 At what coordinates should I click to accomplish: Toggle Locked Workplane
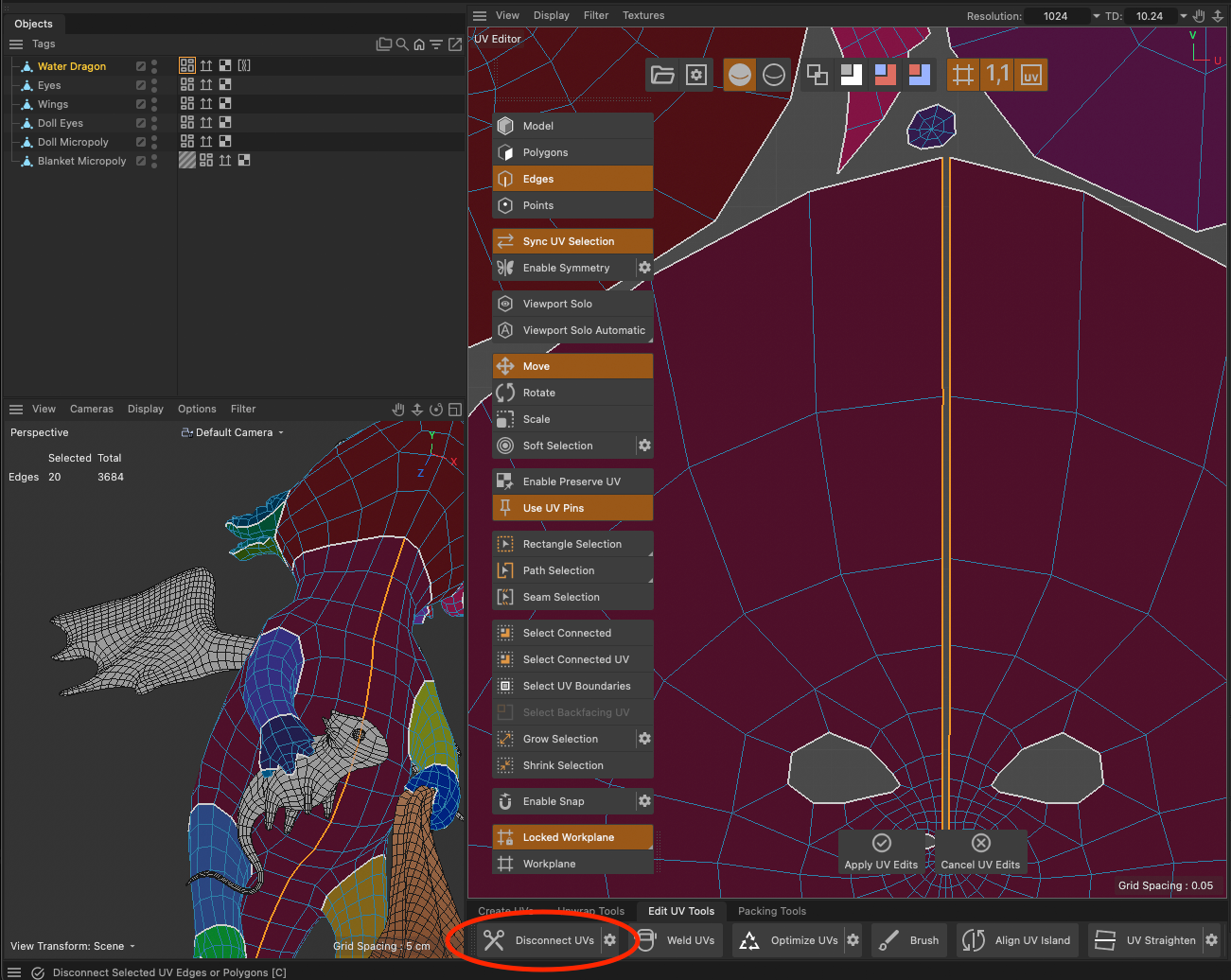[x=572, y=837]
